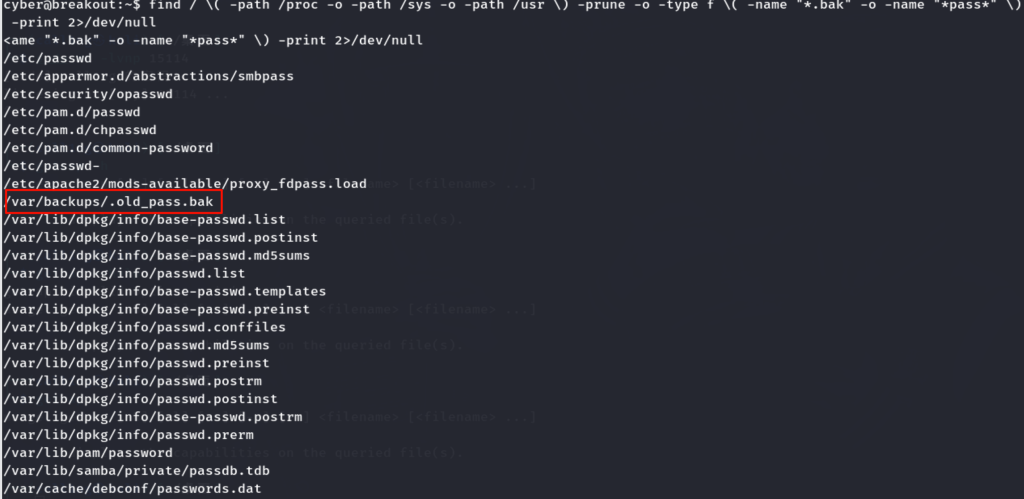The height and width of the screenshot is (499, 1024).
Task: Select the base-passwd.templates line
Action: tap(165, 291)
